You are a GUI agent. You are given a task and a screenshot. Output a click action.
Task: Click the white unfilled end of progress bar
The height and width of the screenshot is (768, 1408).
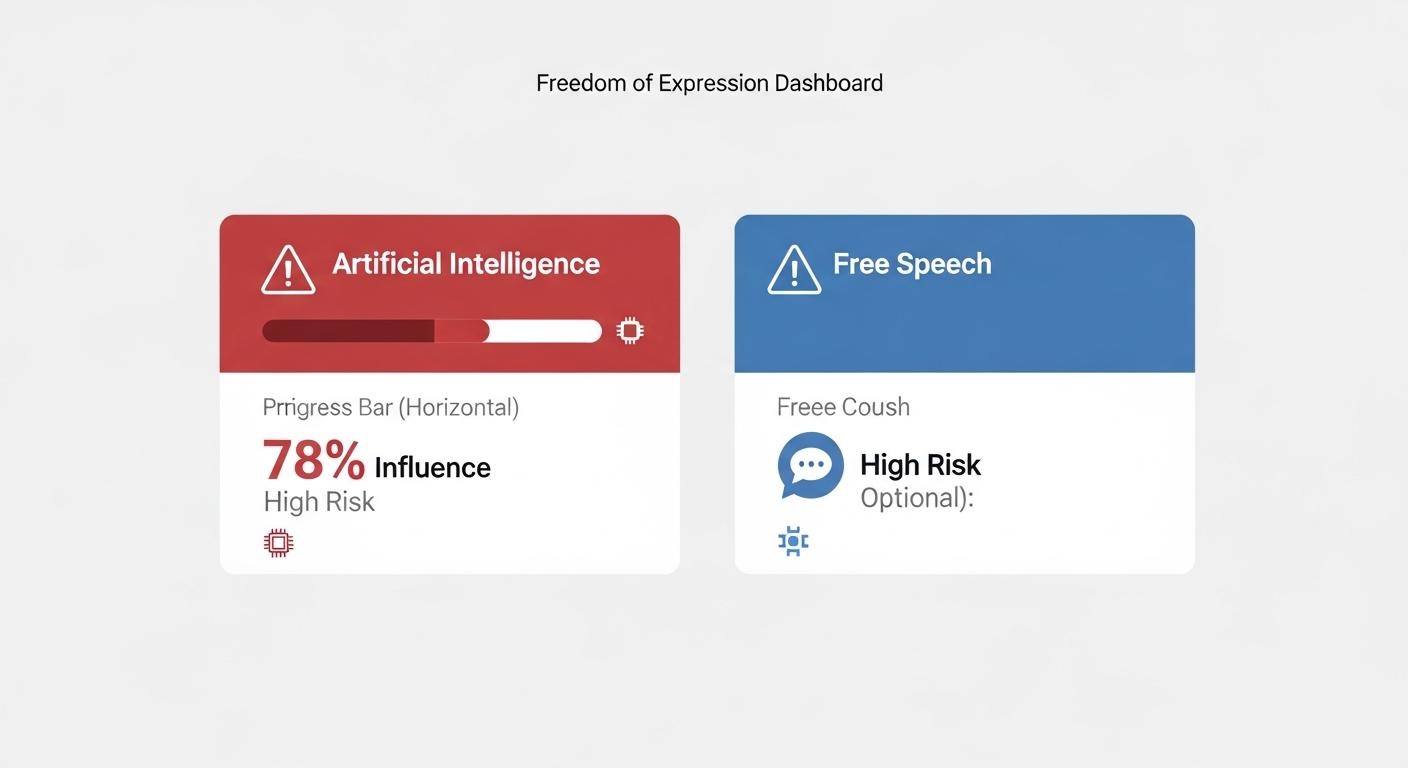tap(545, 331)
